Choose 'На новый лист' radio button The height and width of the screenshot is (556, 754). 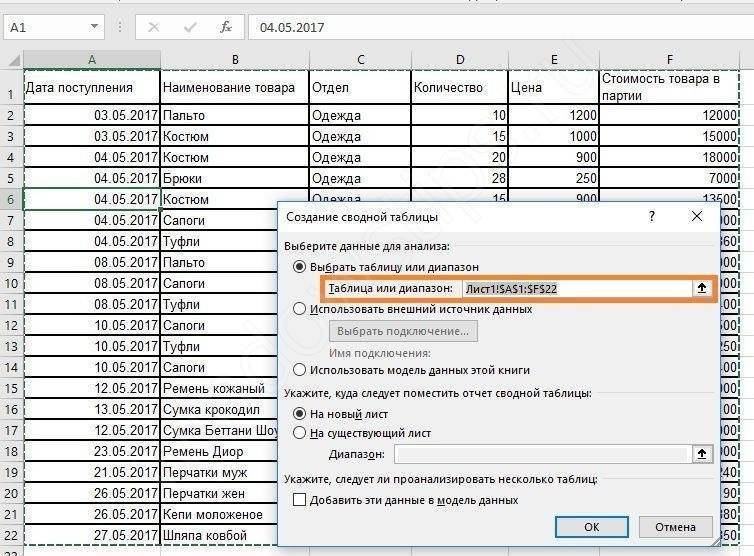point(299,413)
